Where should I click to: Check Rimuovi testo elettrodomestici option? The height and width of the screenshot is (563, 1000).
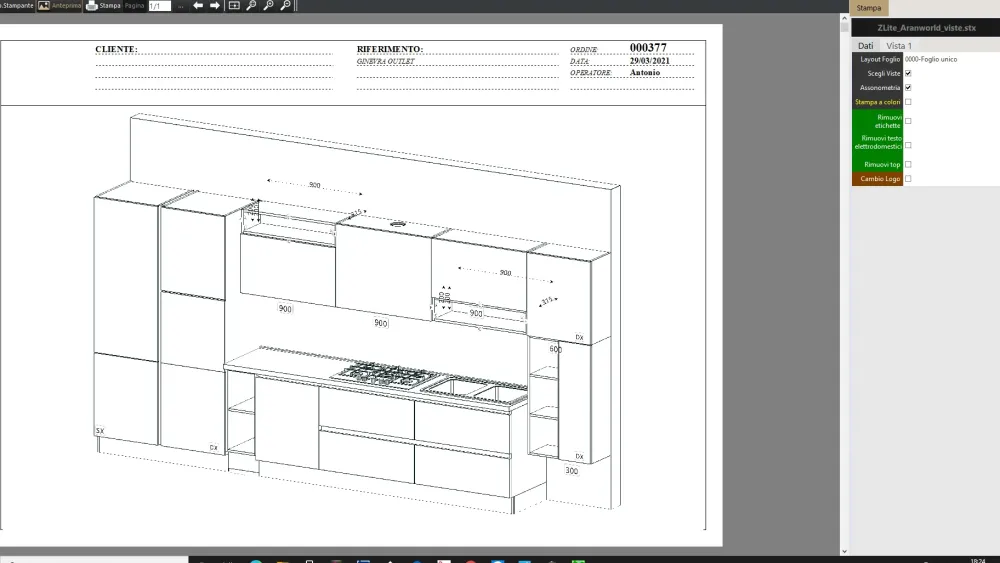point(908,145)
